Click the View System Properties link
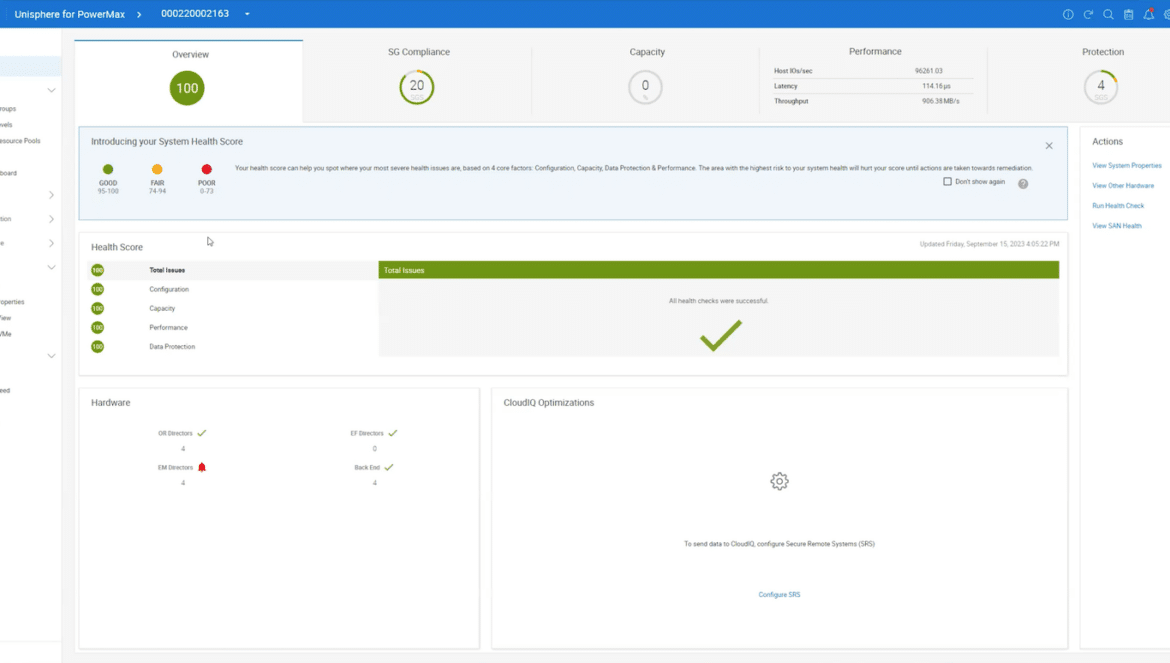The width and height of the screenshot is (1170, 663). click(1127, 166)
